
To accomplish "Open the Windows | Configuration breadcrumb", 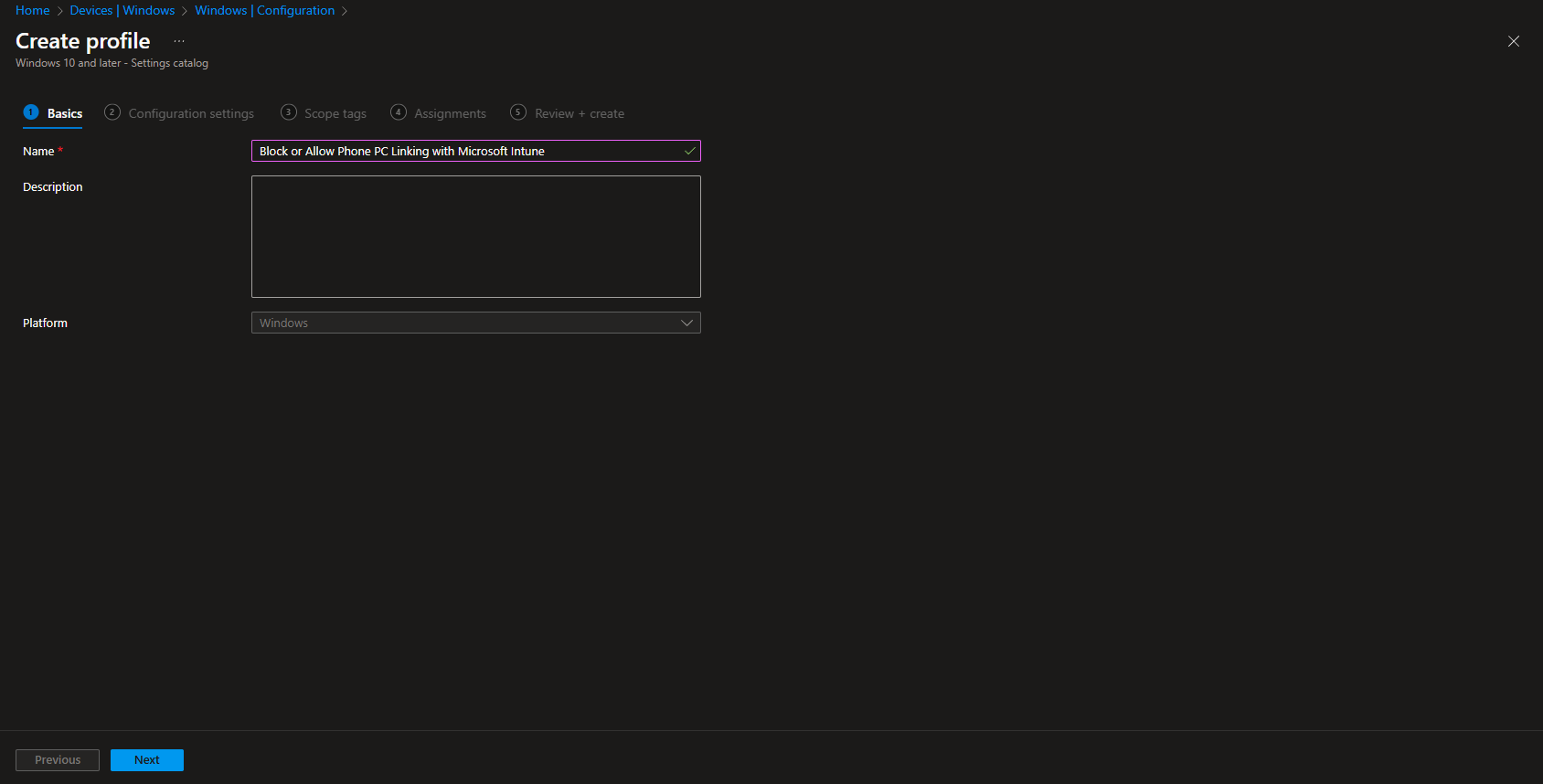I will point(265,10).
